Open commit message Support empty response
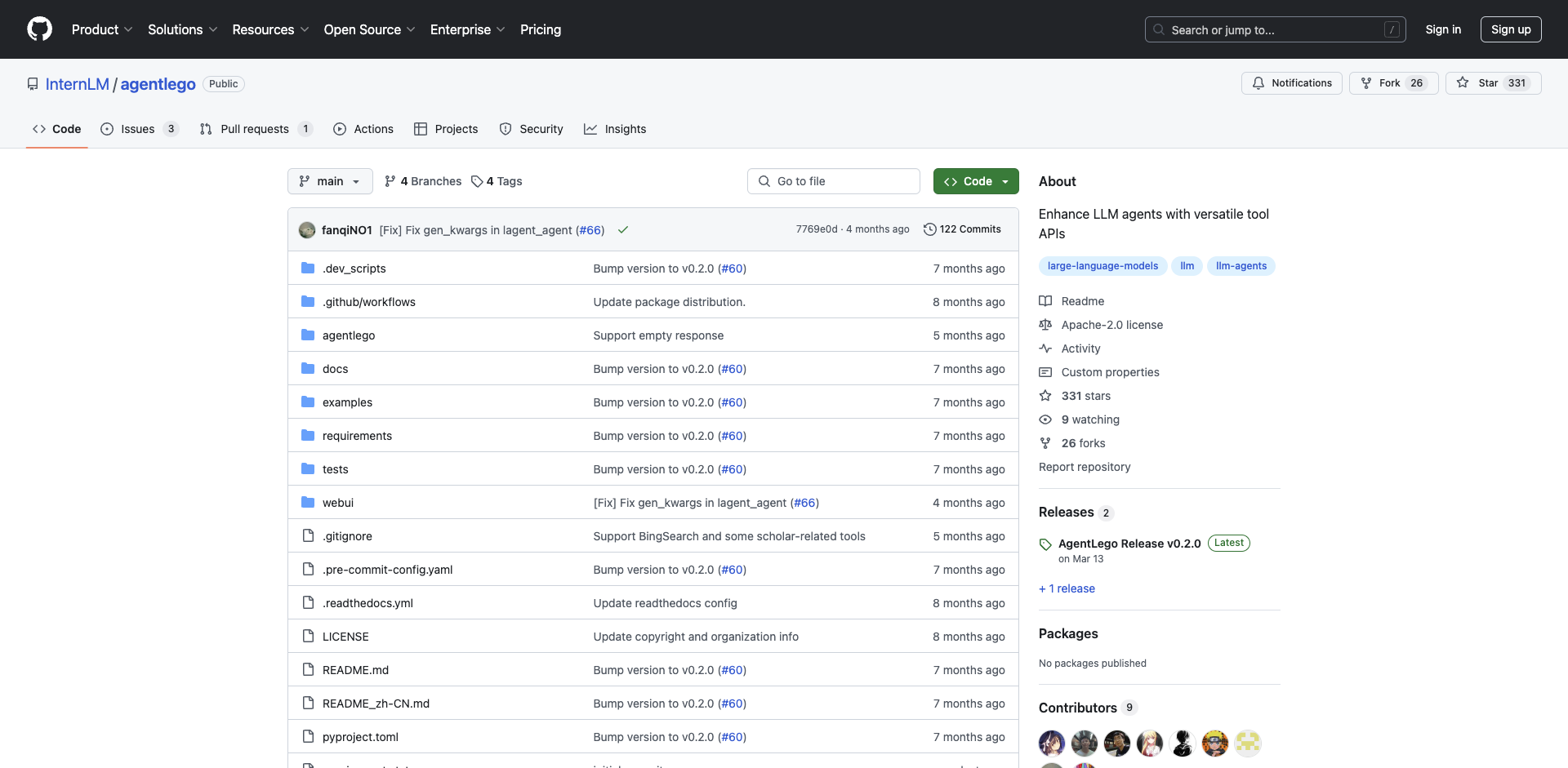The height and width of the screenshot is (768, 1568). [658, 335]
